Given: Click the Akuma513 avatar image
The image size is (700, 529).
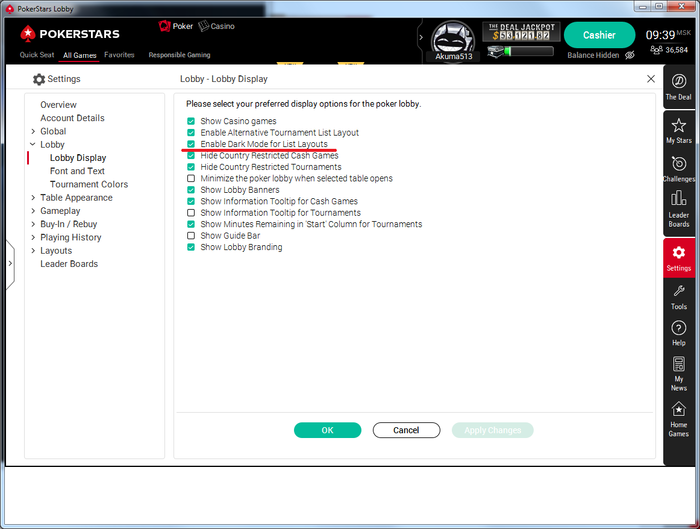Looking at the screenshot, I should coord(454,39).
